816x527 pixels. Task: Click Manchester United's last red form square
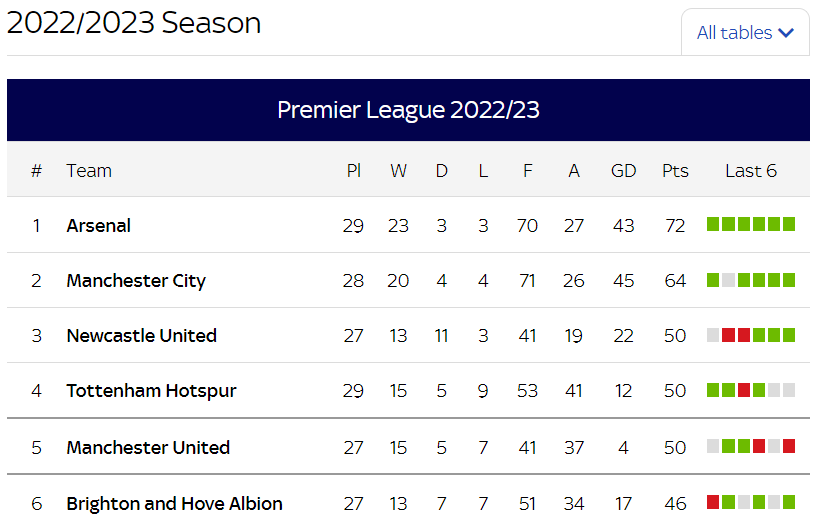[x=789, y=446]
